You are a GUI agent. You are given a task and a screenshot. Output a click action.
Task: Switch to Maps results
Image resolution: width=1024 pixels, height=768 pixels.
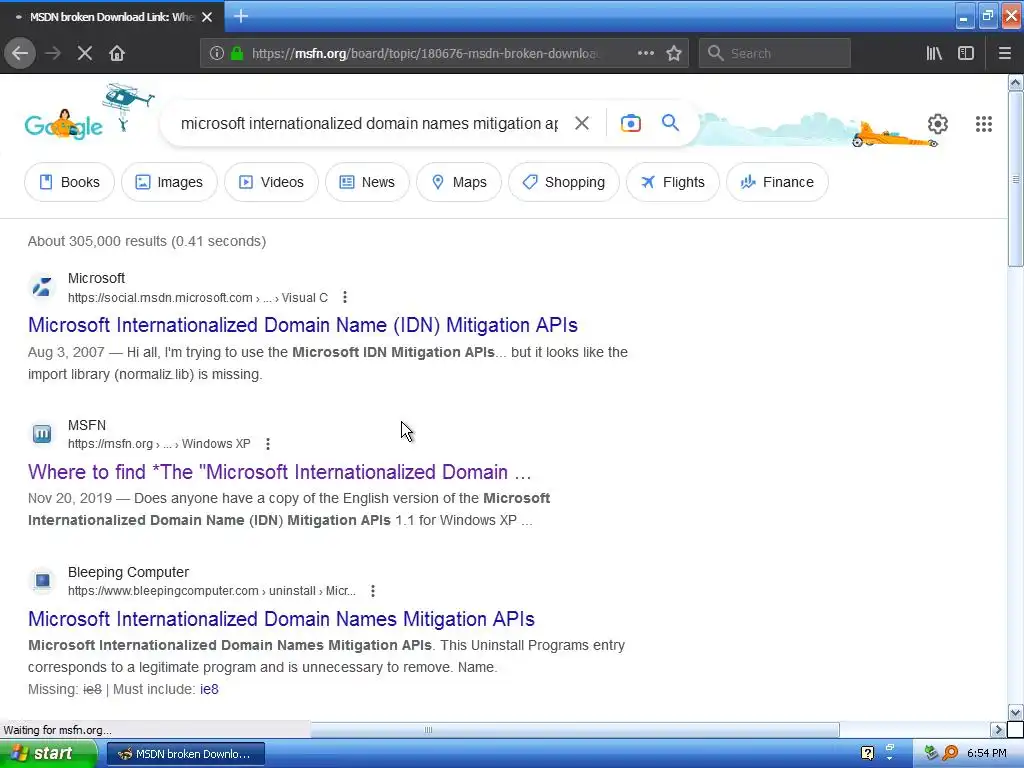(x=458, y=182)
